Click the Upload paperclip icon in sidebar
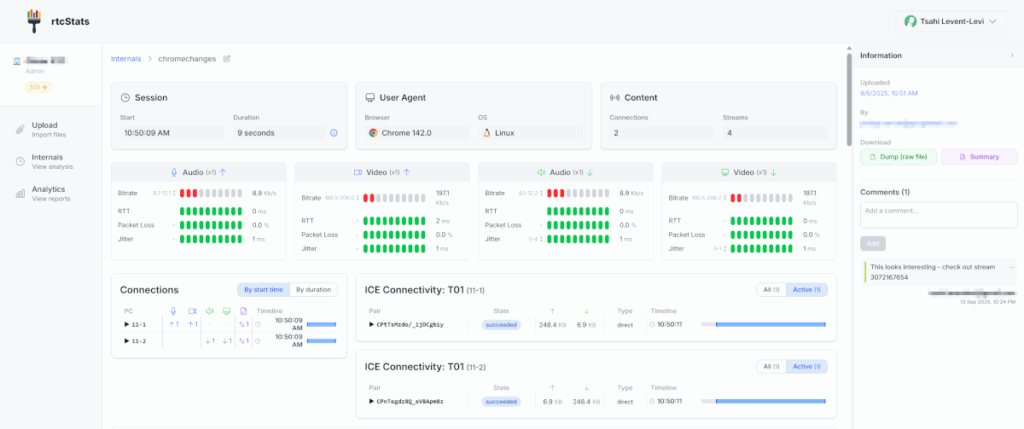Screen dimensions: 1024x429 [x=20, y=128]
